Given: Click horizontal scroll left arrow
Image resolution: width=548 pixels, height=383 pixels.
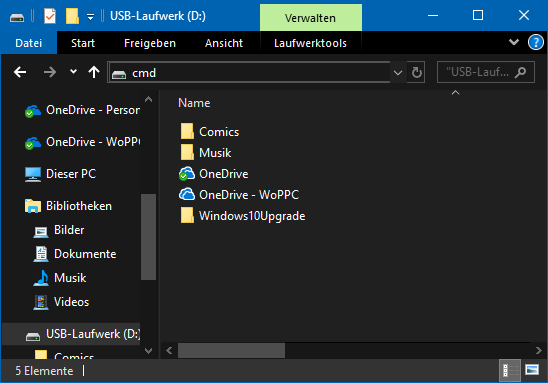Looking at the screenshot, I should coord(169,350).
